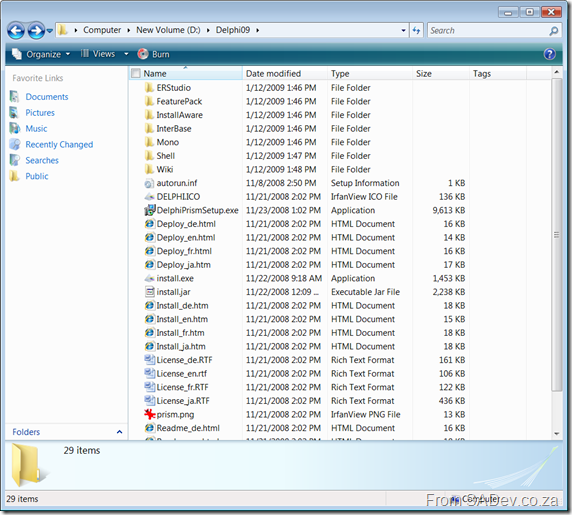This screenshot has height=515, width=572.
Task: Select the License_en.rtf file name
Action: click(x=182, y=374)
